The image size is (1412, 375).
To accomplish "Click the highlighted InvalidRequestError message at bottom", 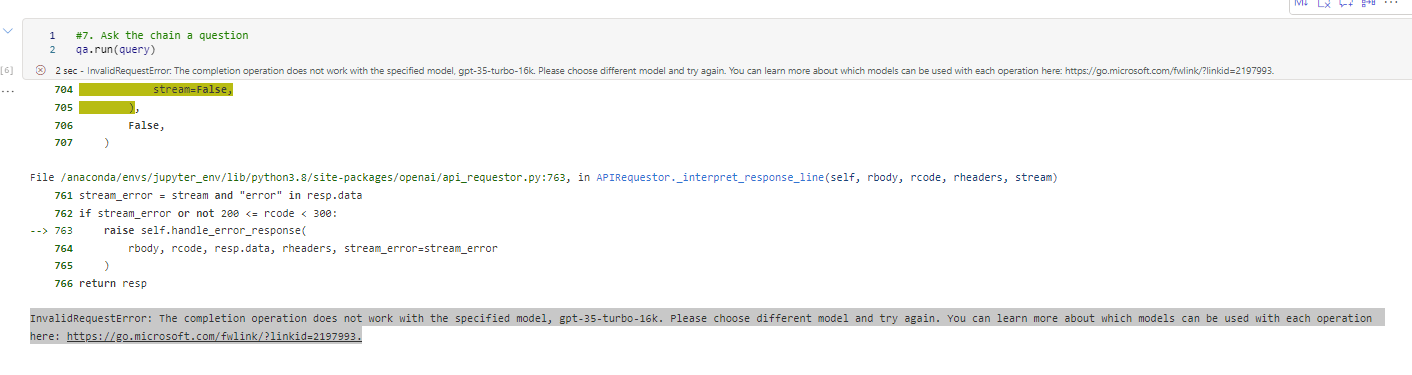I will point(707,327).
